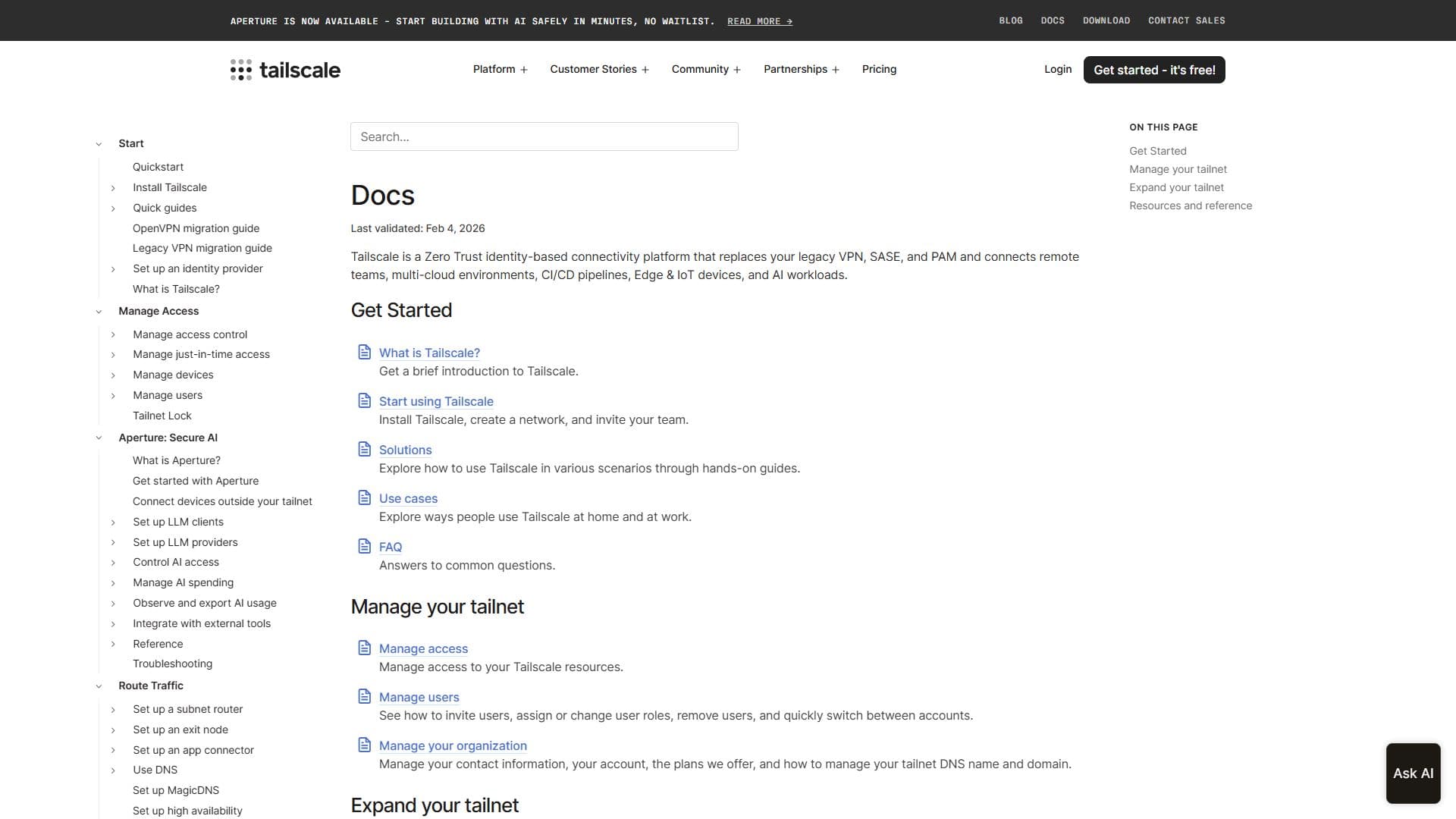Open Docs from top bar
The width and height of the screenshot is (1456, 819).
click(x=1053, y=20)
